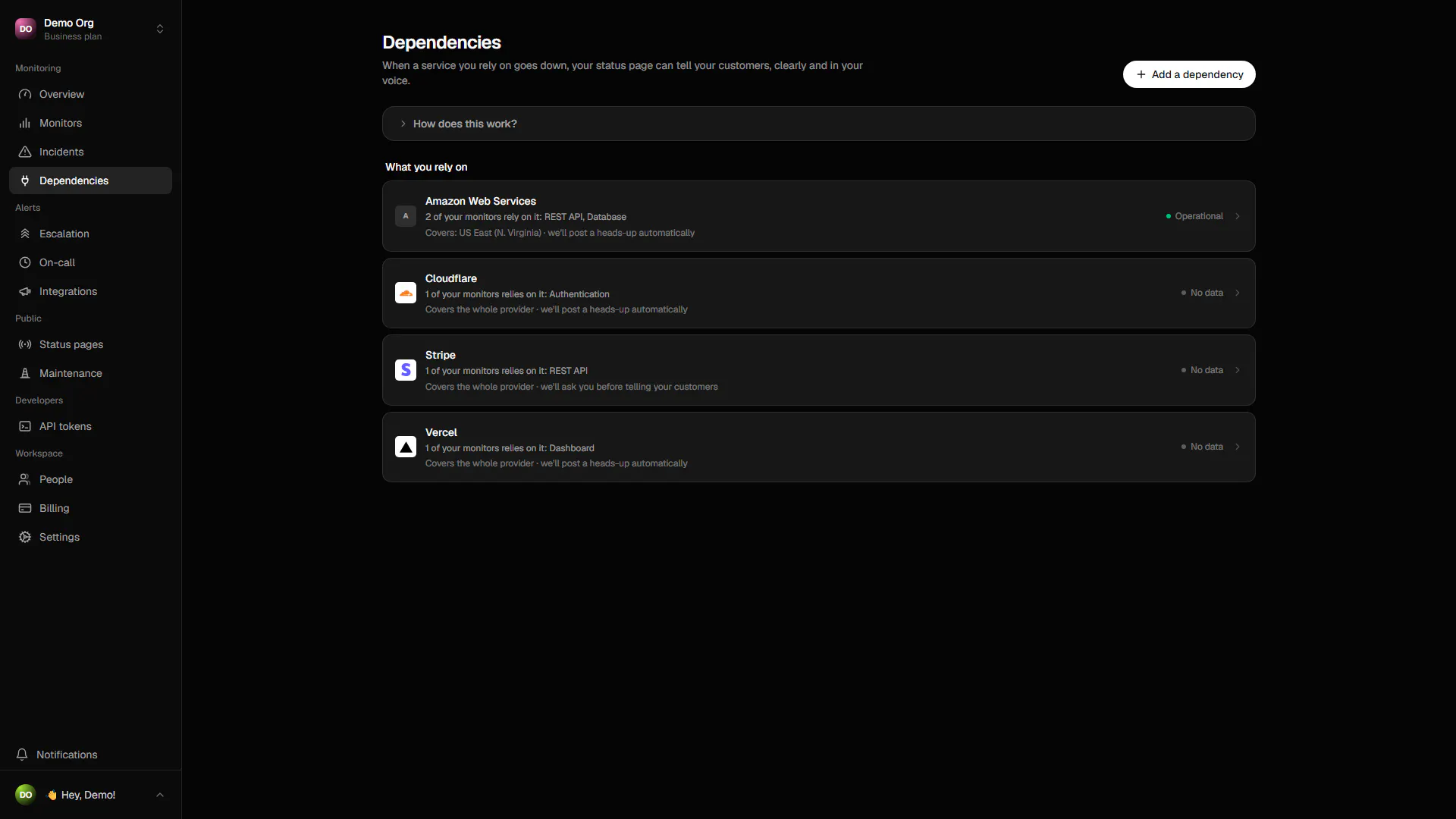Screen dimensions: 1456x819
Task: Click the Cloudflare dependency name
Action: (x=451, y=278)
